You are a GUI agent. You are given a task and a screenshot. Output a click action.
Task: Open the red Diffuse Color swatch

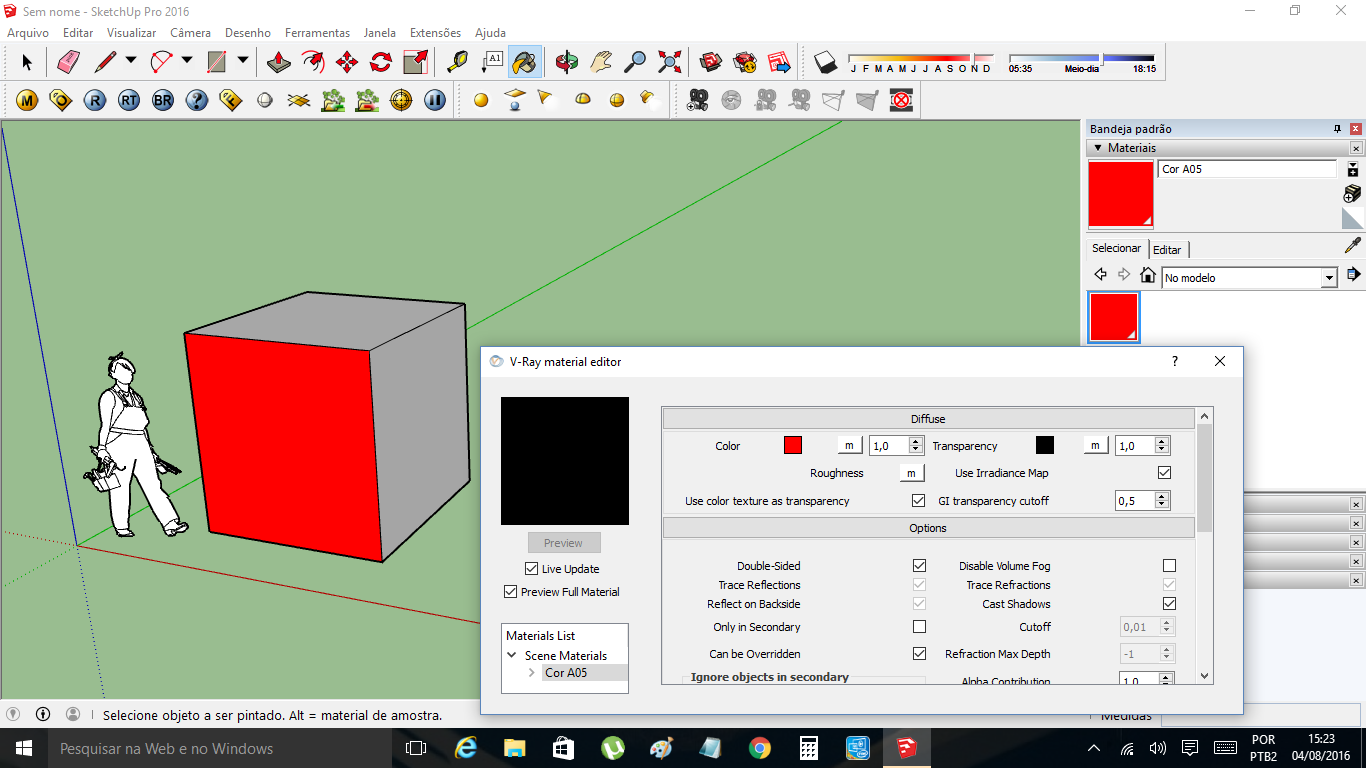tap(793, 446)
